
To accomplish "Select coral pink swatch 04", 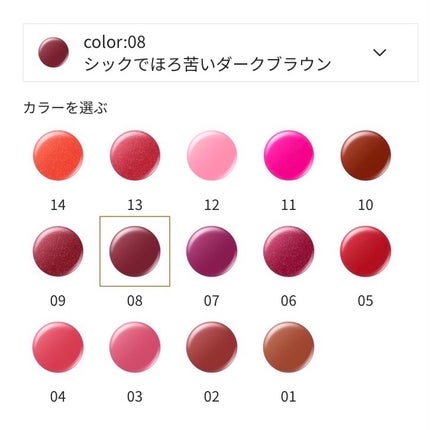I will [x=58, y=347].
